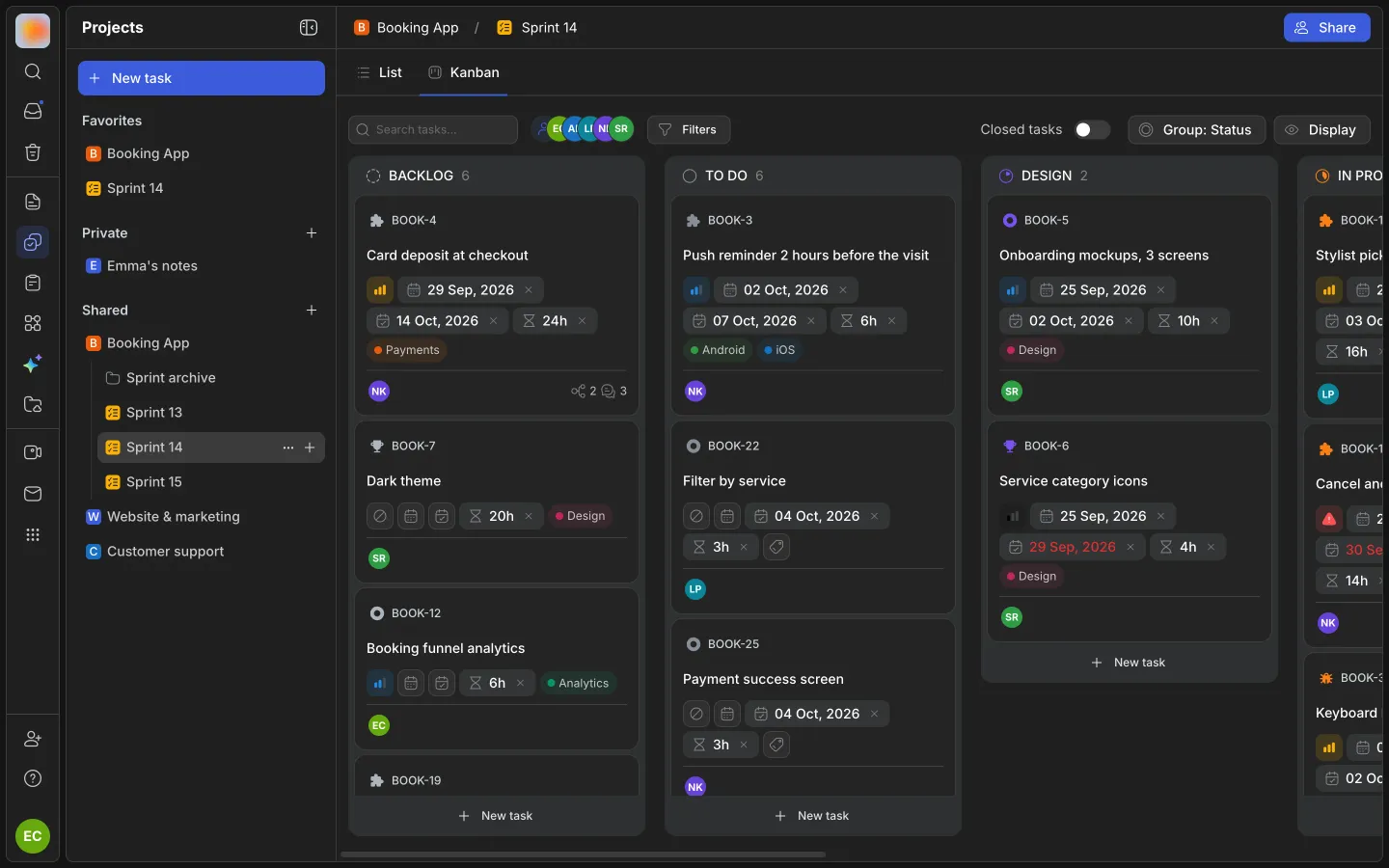This screenshot has height=868, width=1389.
Task: Click the invite members icon
Action: click(33, 739)
